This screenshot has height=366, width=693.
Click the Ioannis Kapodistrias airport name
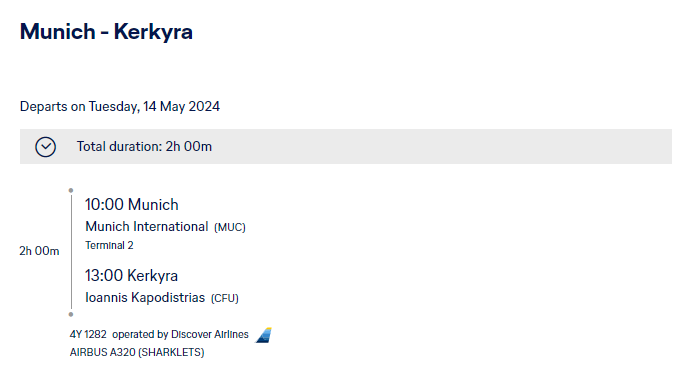145,297
